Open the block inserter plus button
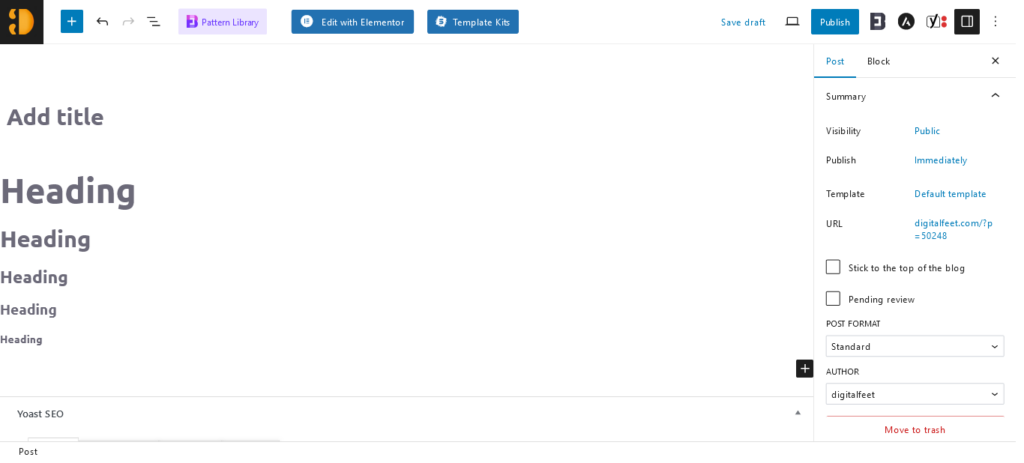Image resolution: width=1024 pixels, height=463 pixels. click(x=72, y=22)
